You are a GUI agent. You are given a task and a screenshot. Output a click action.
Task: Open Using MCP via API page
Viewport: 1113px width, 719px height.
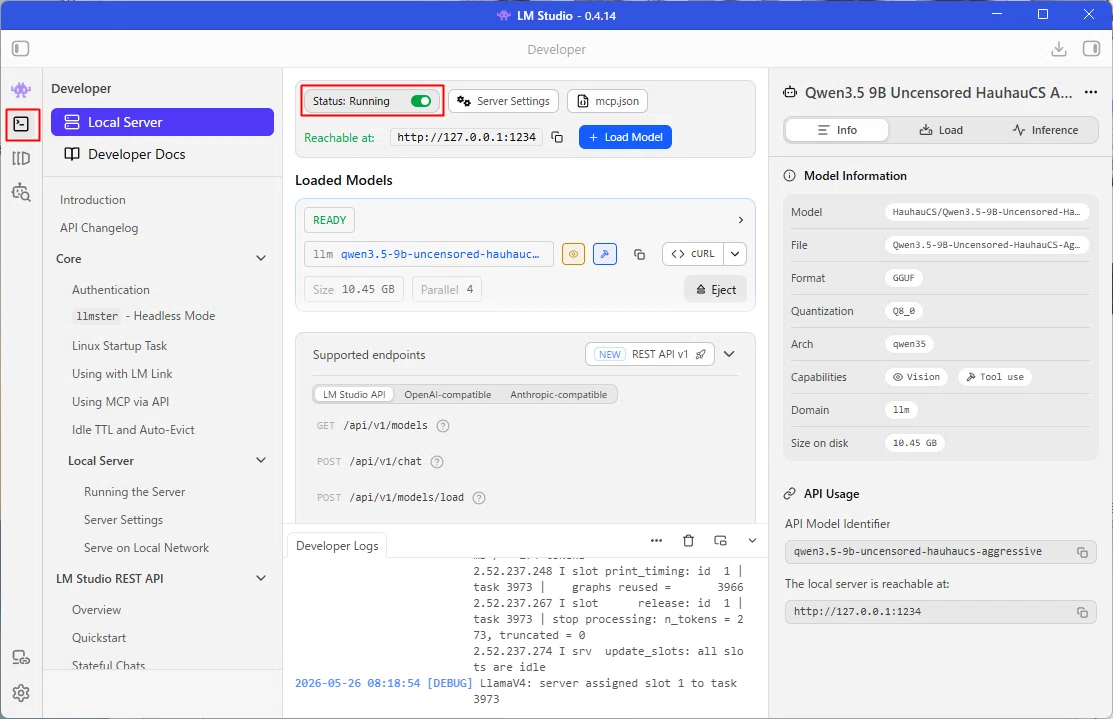click(120, 402)
